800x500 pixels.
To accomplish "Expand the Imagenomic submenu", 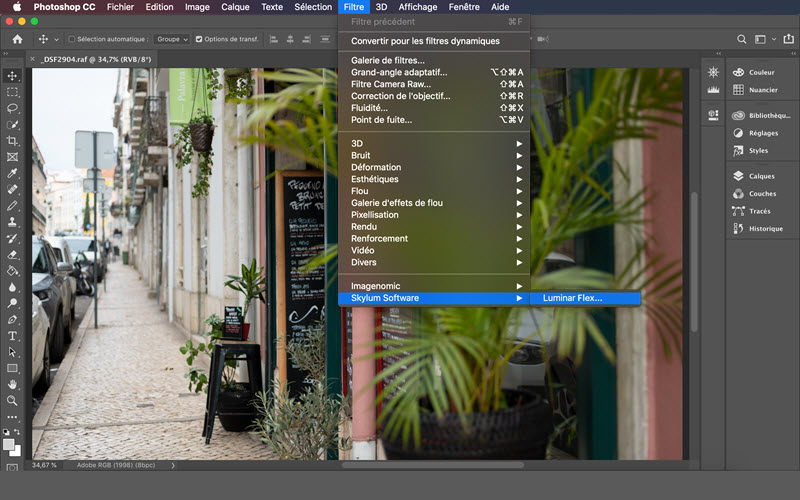I will (x=436, y=286).
